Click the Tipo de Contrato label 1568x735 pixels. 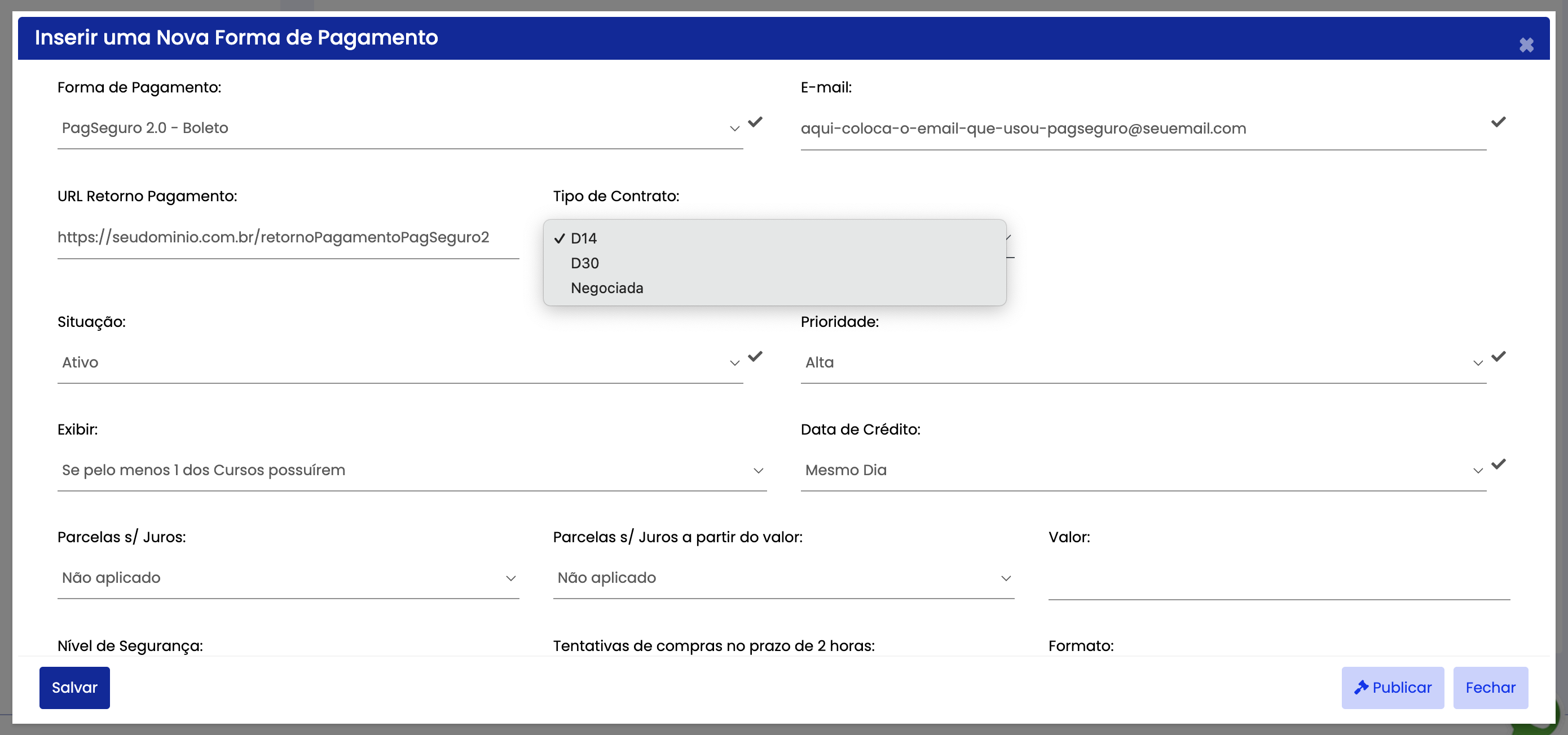(615, 196)
